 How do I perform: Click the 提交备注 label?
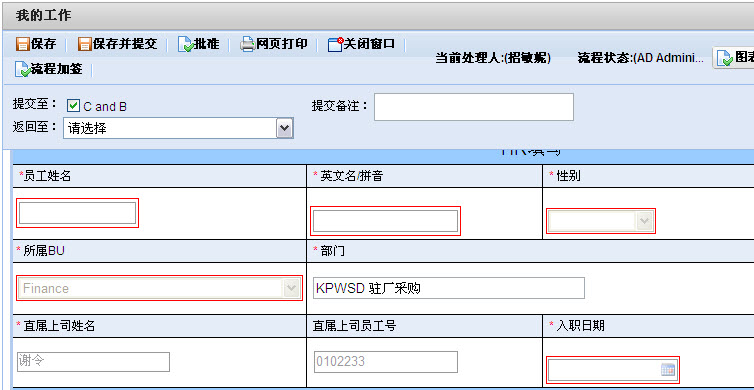pos(340,105)
